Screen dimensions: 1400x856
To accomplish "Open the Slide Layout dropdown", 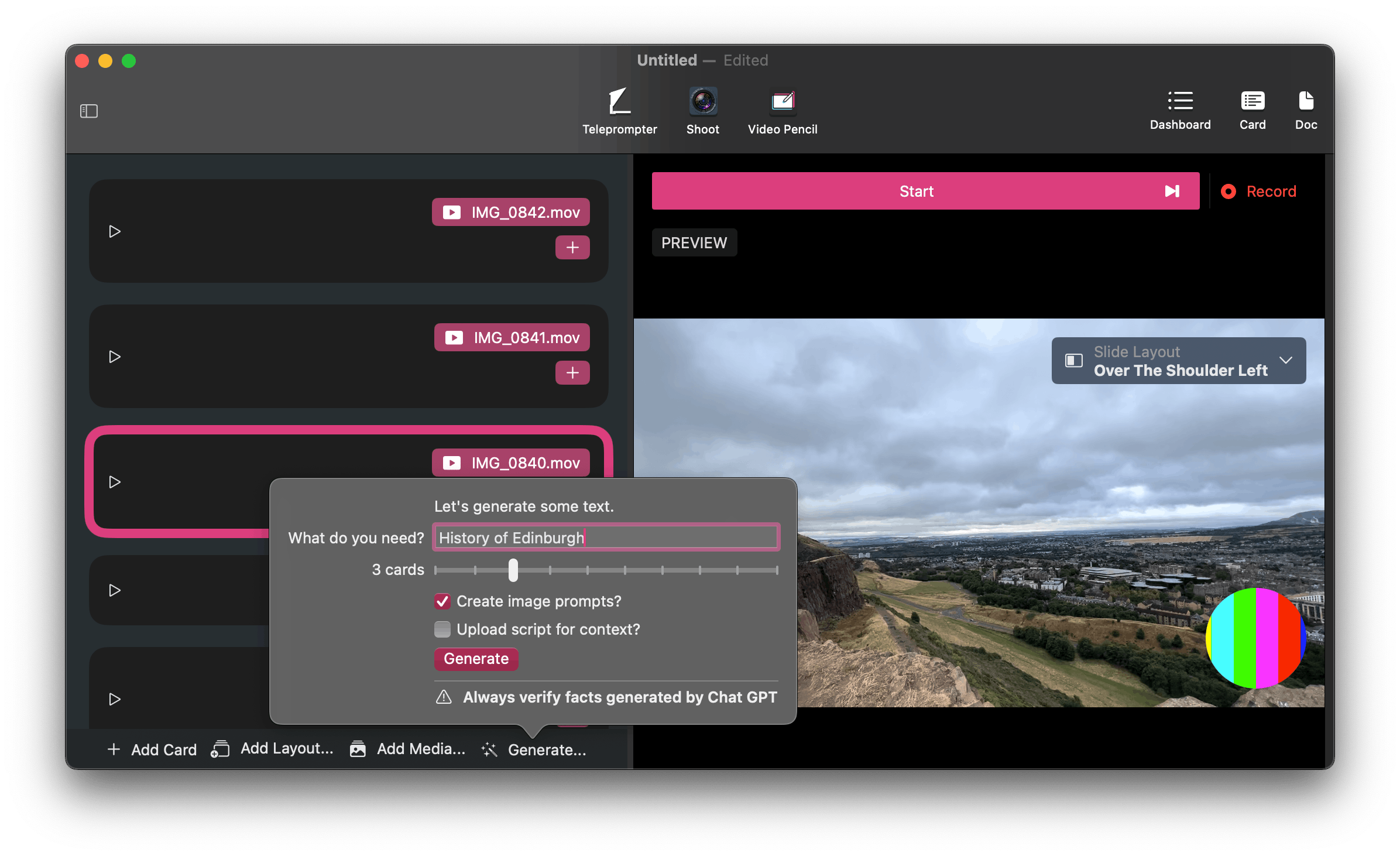I will 1178,361.
